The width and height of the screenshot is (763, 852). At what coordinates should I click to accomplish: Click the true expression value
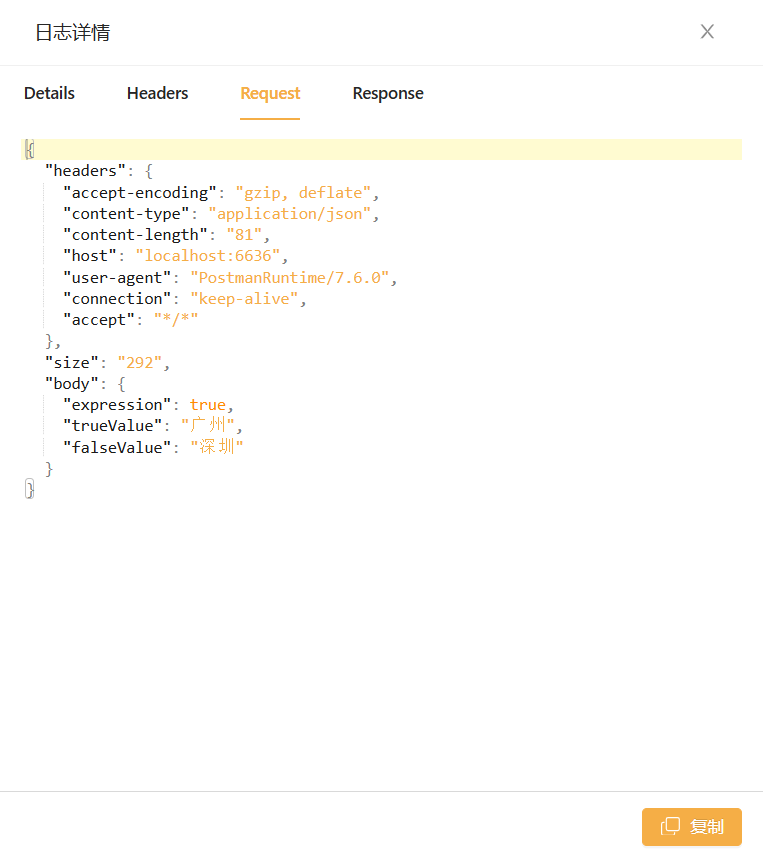point(208,405)
